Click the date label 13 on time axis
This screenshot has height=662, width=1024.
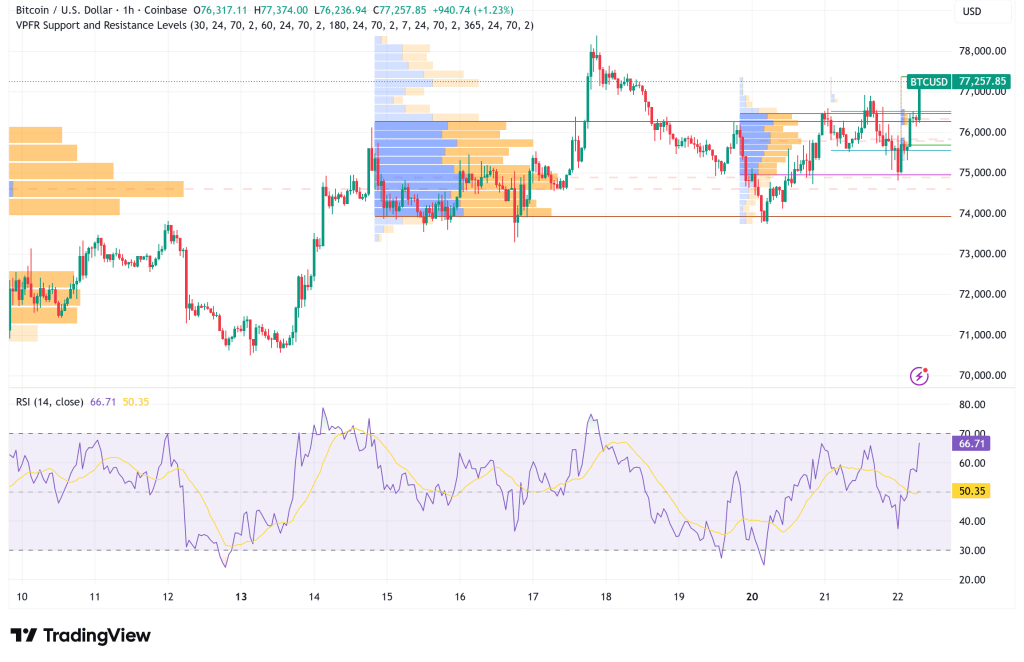[x=241, y=597]
